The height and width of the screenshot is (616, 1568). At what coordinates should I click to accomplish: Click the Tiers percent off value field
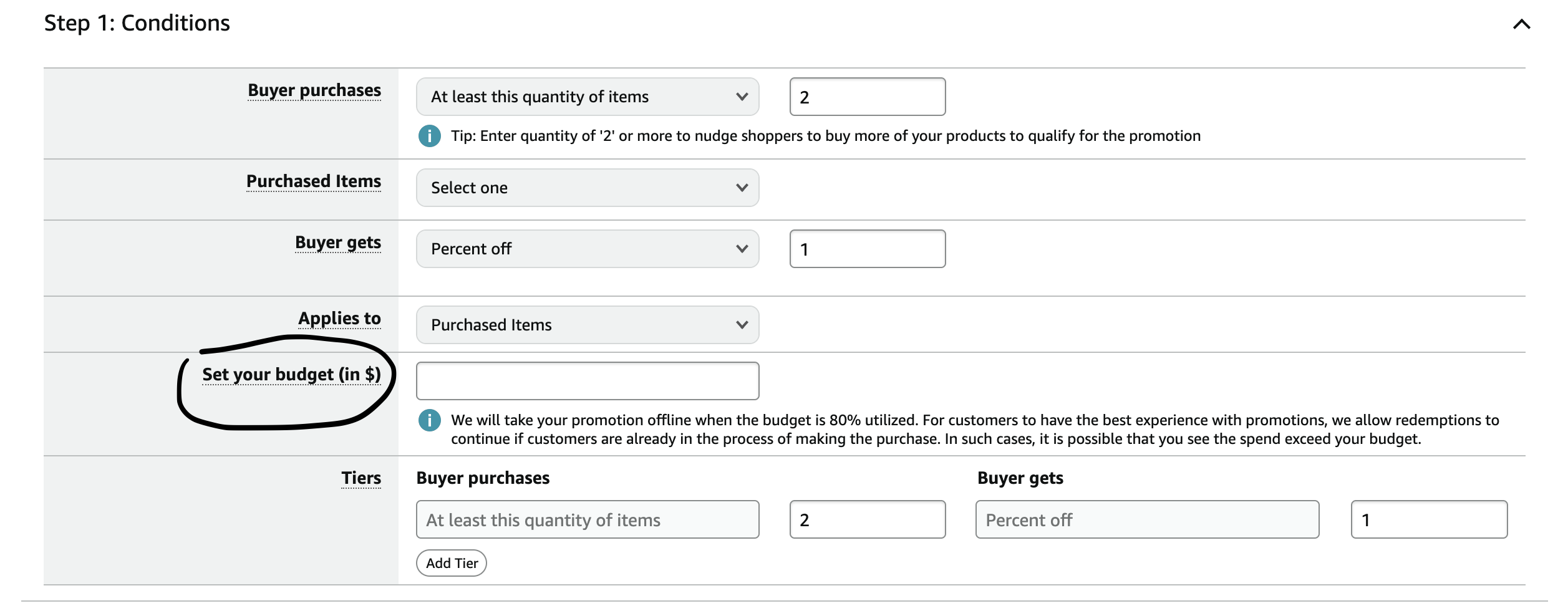[x=1429, y=519]
